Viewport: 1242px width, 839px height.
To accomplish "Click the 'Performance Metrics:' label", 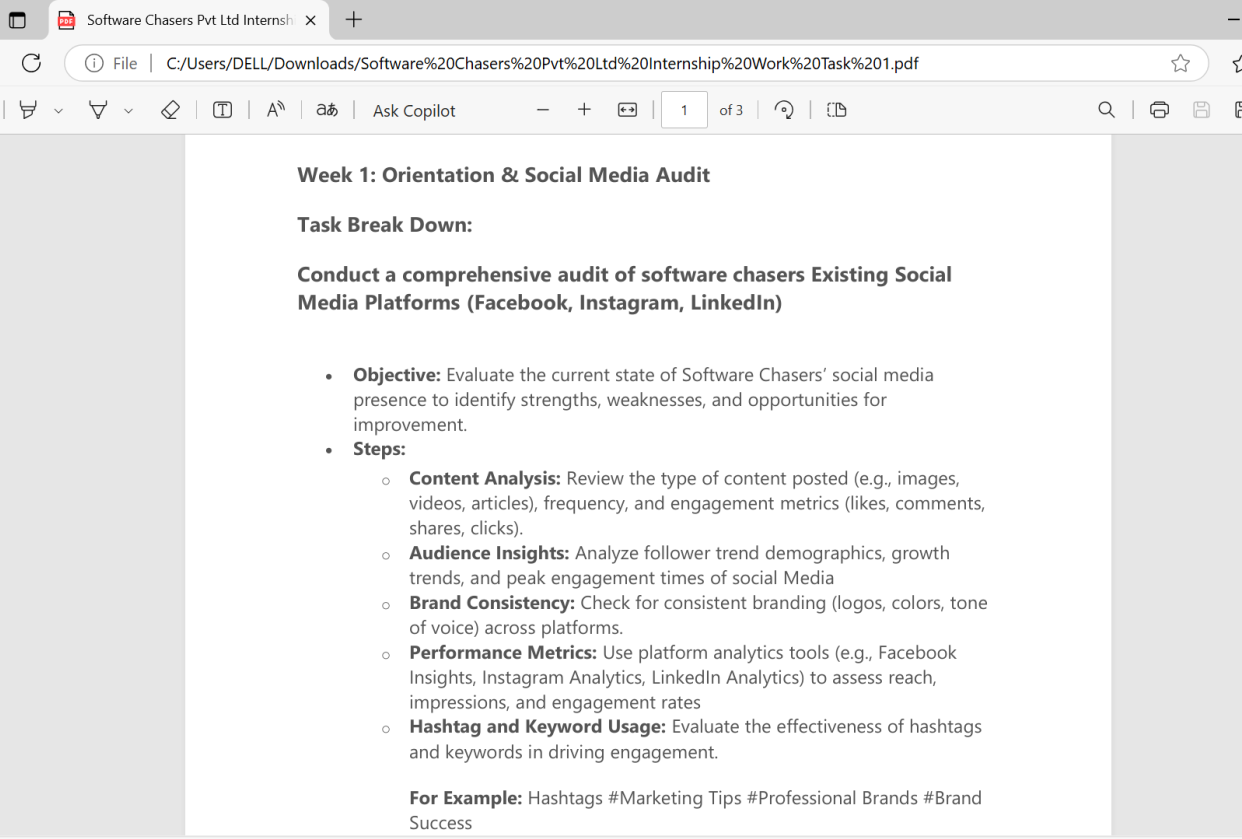I will [x=503, y=653].
